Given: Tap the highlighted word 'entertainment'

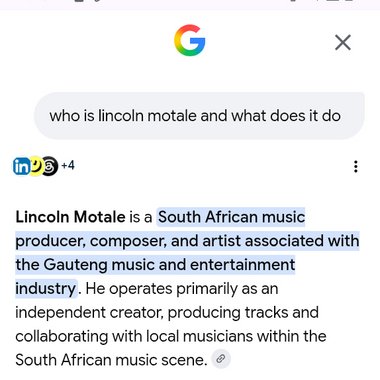Looking at the screenshot, I should pyautogui.click(x=243, y=265).
